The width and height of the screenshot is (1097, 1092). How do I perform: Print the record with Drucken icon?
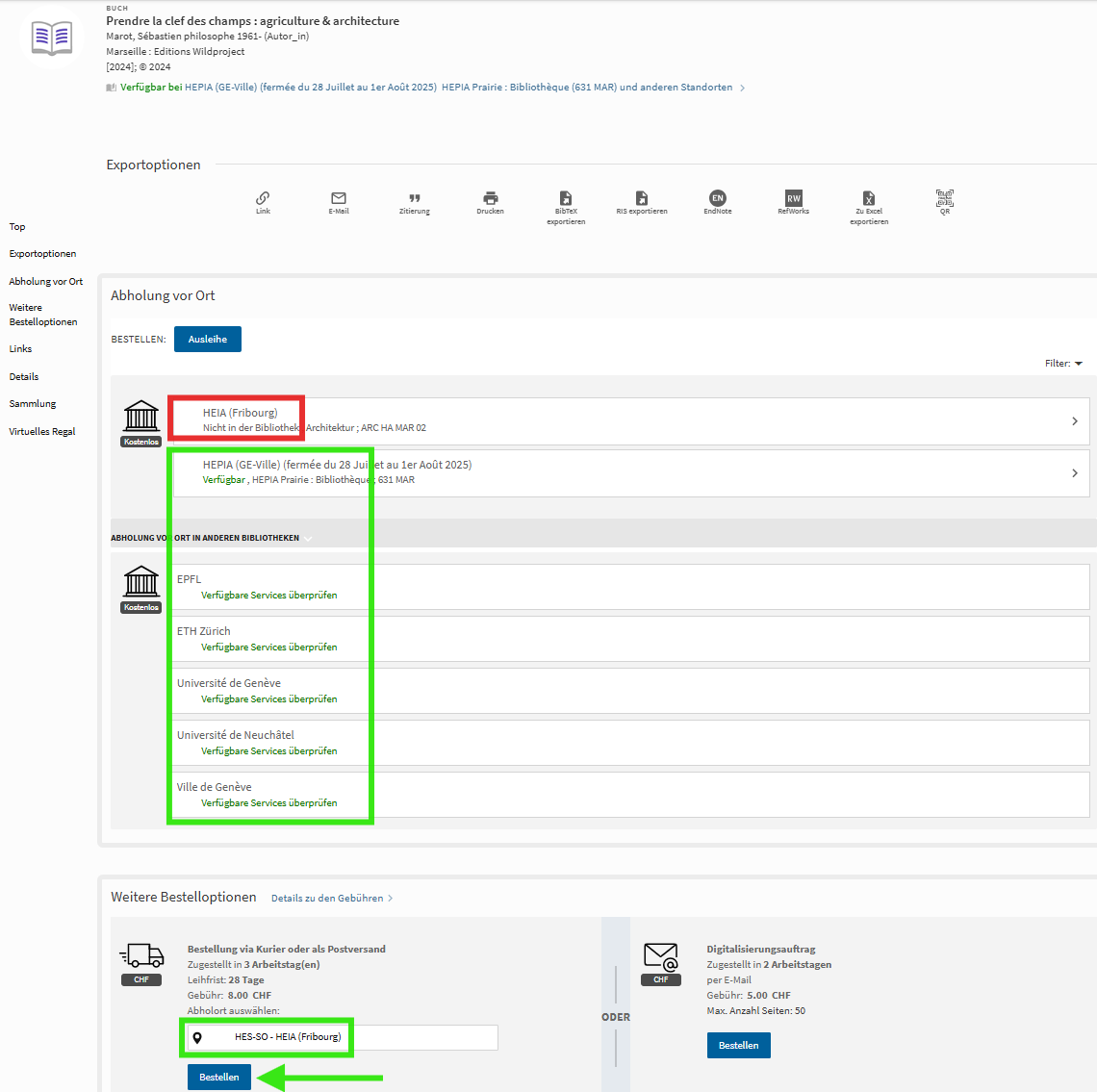[490, 199]
